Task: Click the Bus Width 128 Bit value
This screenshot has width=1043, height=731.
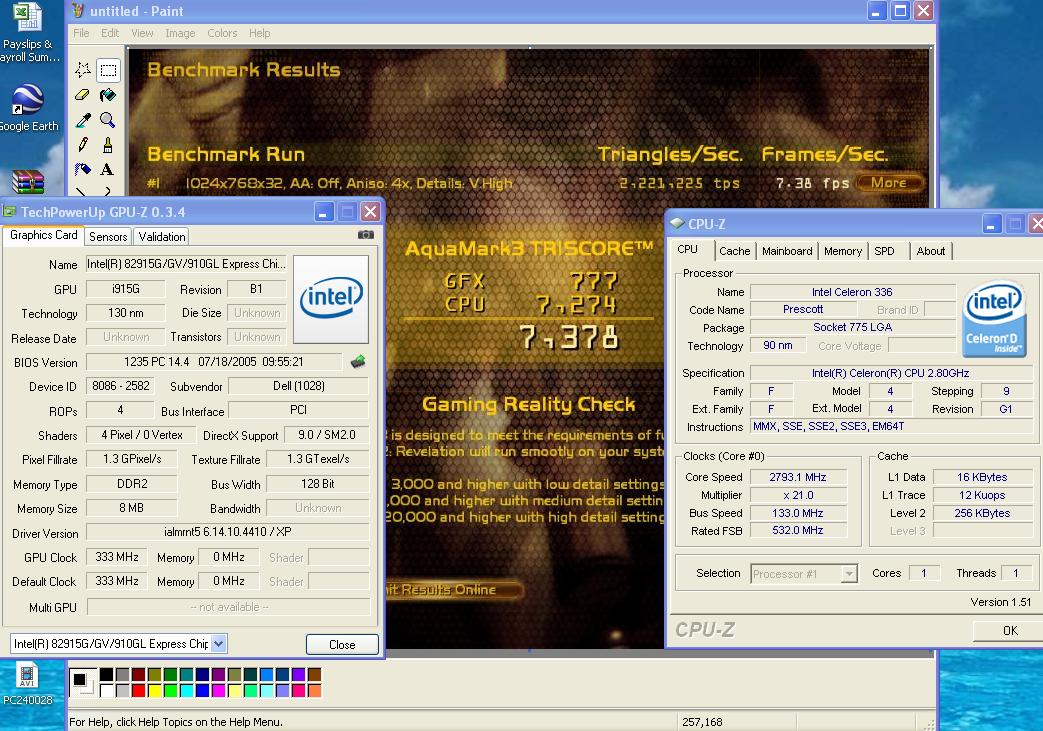Action: click(318, 484)
